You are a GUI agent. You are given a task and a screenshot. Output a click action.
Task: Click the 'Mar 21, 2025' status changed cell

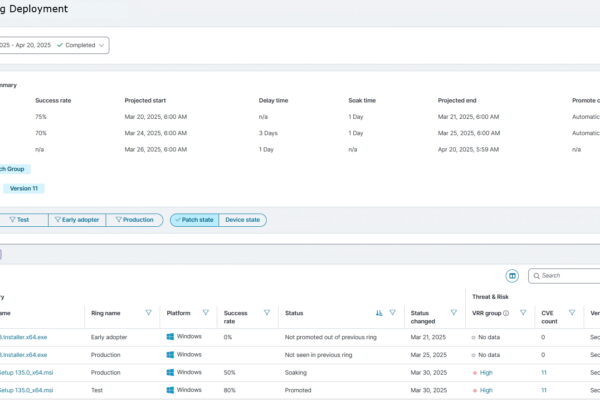point(428,337)
